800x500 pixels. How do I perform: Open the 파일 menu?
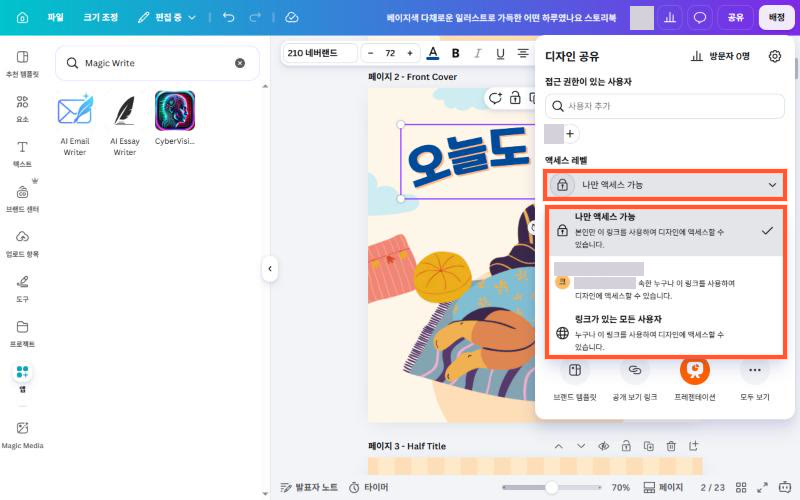click(x=55, y=17)
